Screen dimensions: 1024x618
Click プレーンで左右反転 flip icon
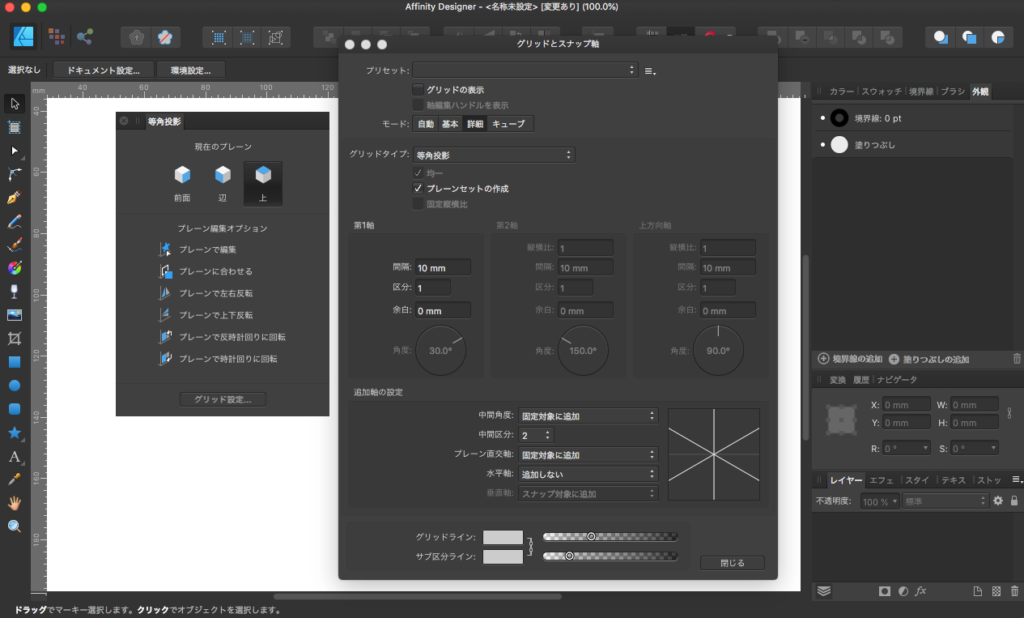pyautogui.click(x=166, y=293)
